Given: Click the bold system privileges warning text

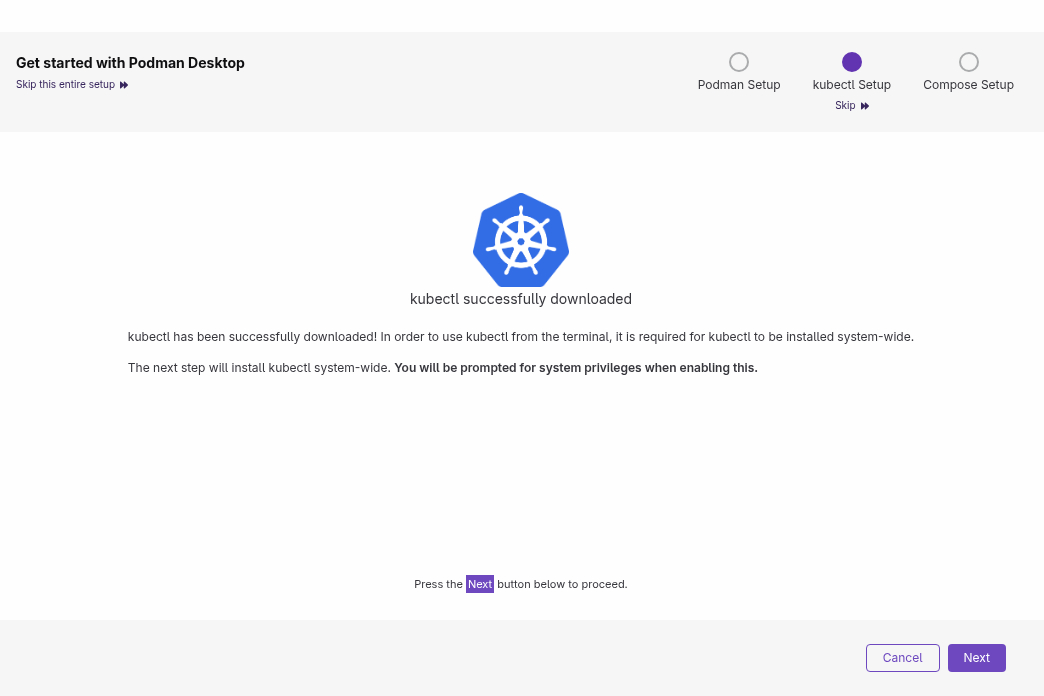Looking at the screenshot, I should tap(576, 368).
